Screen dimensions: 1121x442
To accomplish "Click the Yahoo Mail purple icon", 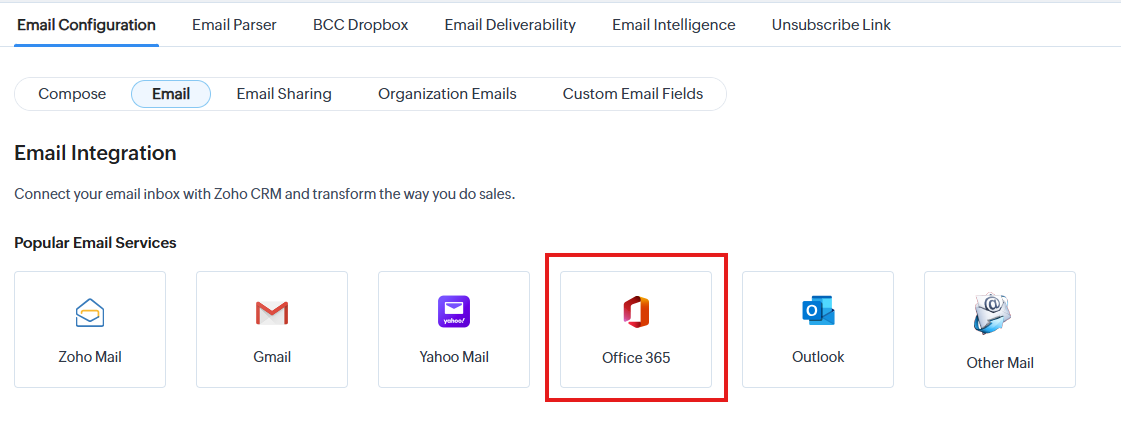I will [454, 312].
